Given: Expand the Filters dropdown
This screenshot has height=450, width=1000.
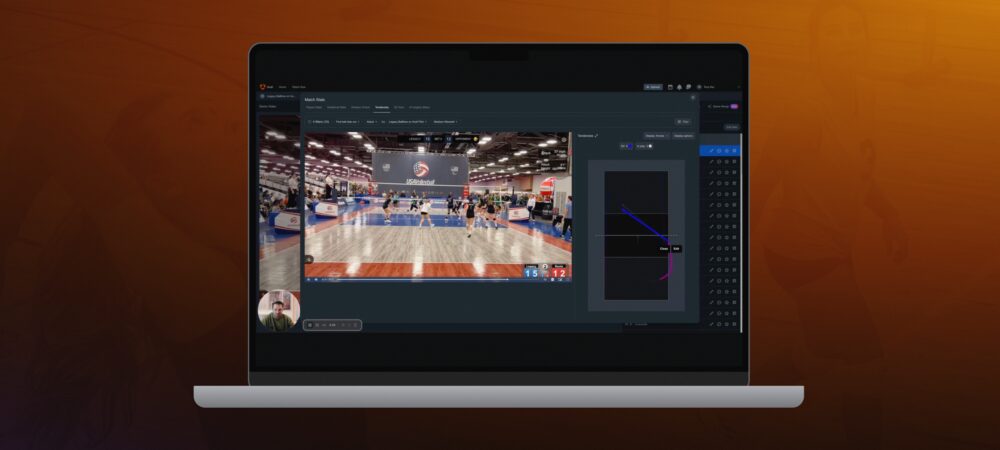Looking at the screenshot, I should tap(319, 121).
